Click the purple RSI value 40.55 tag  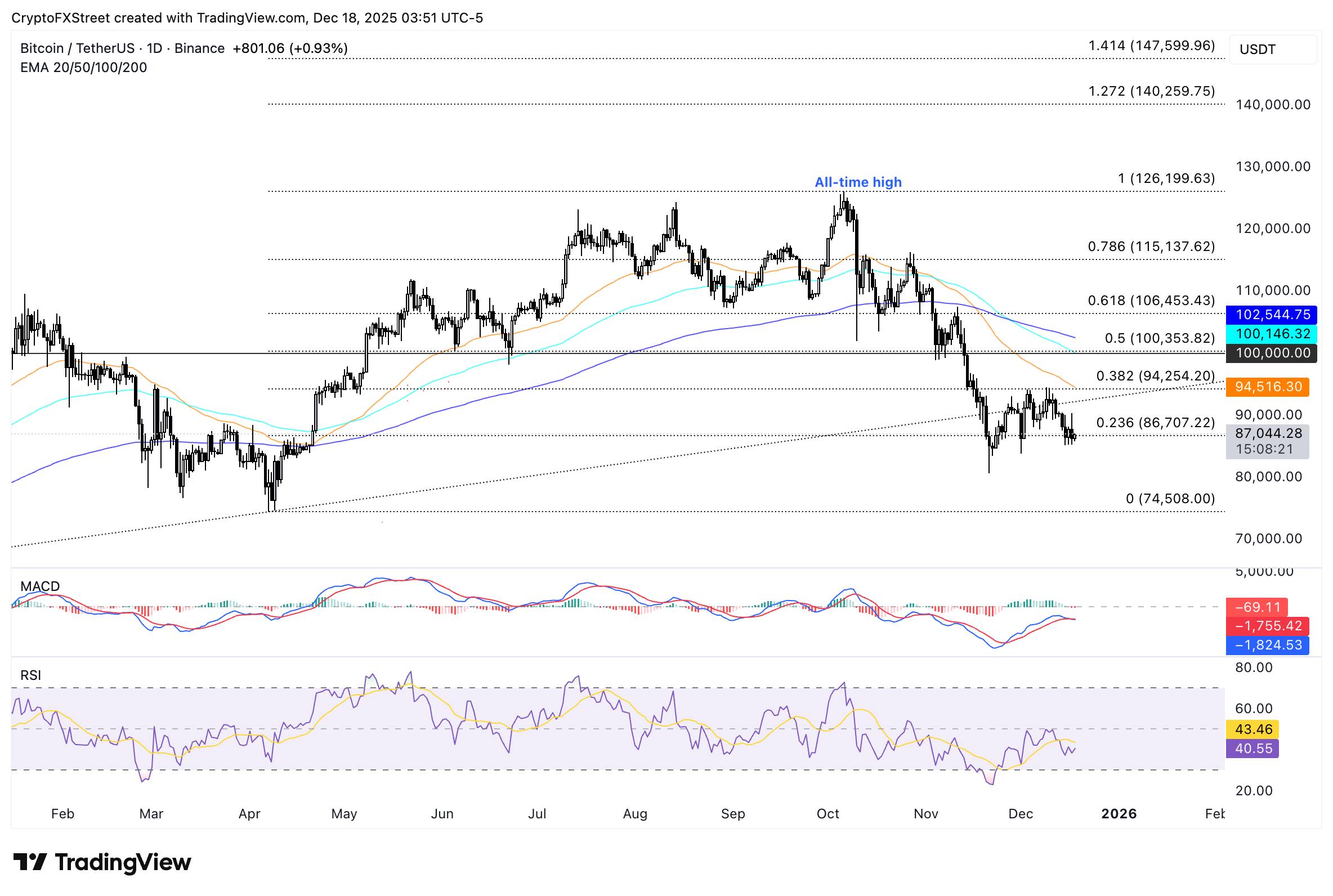[x=1252, y=749]
